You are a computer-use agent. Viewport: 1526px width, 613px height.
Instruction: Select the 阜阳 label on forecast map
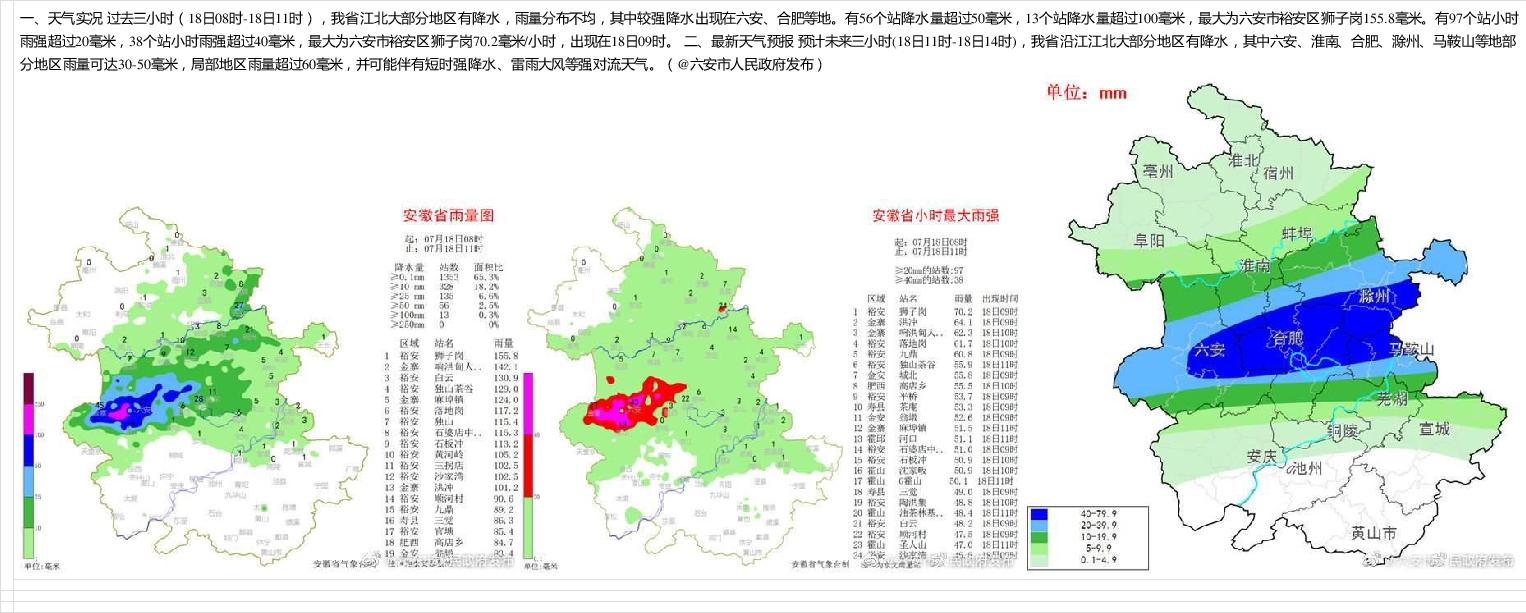point(1150,241)
